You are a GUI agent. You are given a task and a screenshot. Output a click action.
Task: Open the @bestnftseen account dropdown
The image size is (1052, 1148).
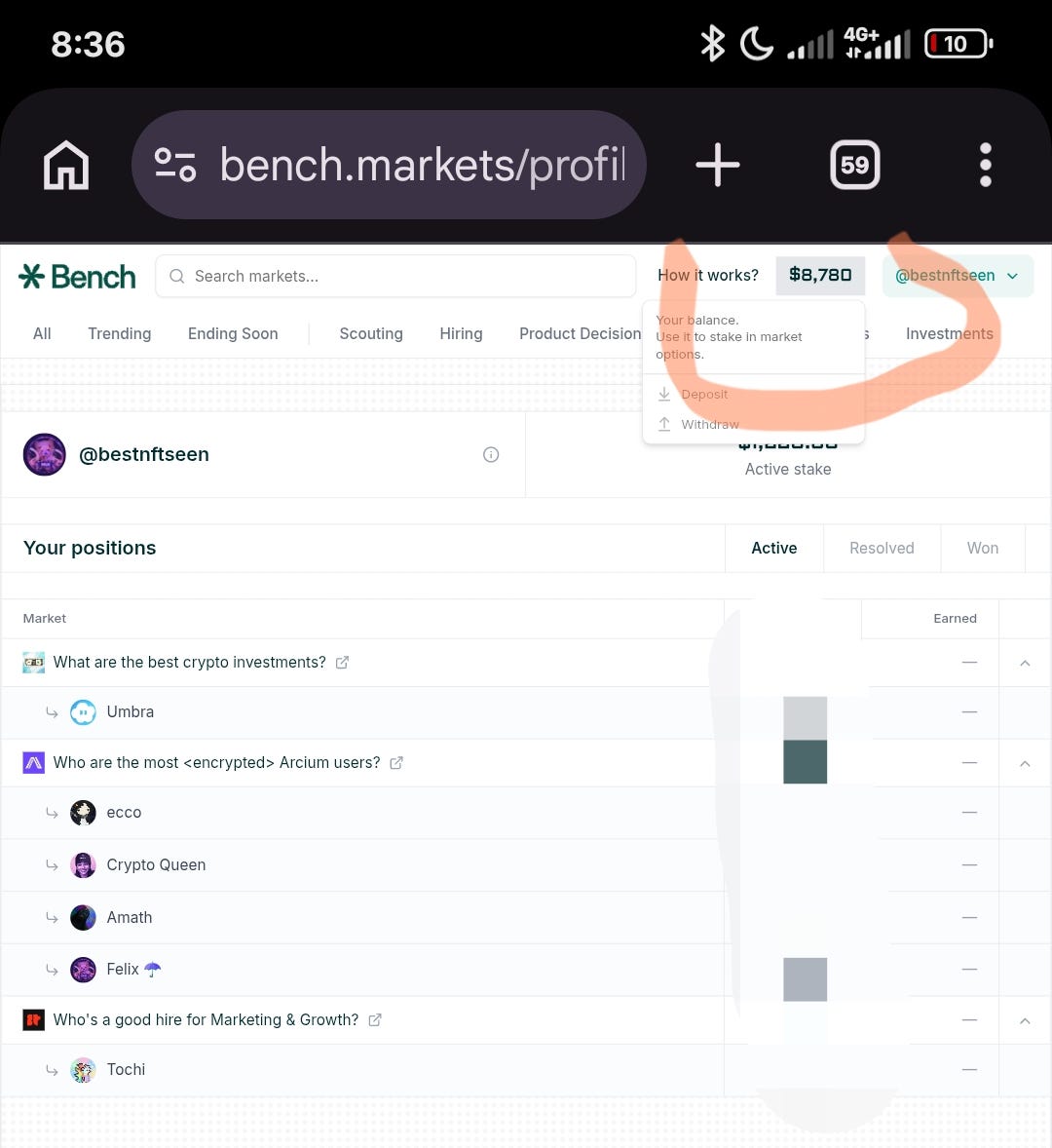(x=958, y=276)
